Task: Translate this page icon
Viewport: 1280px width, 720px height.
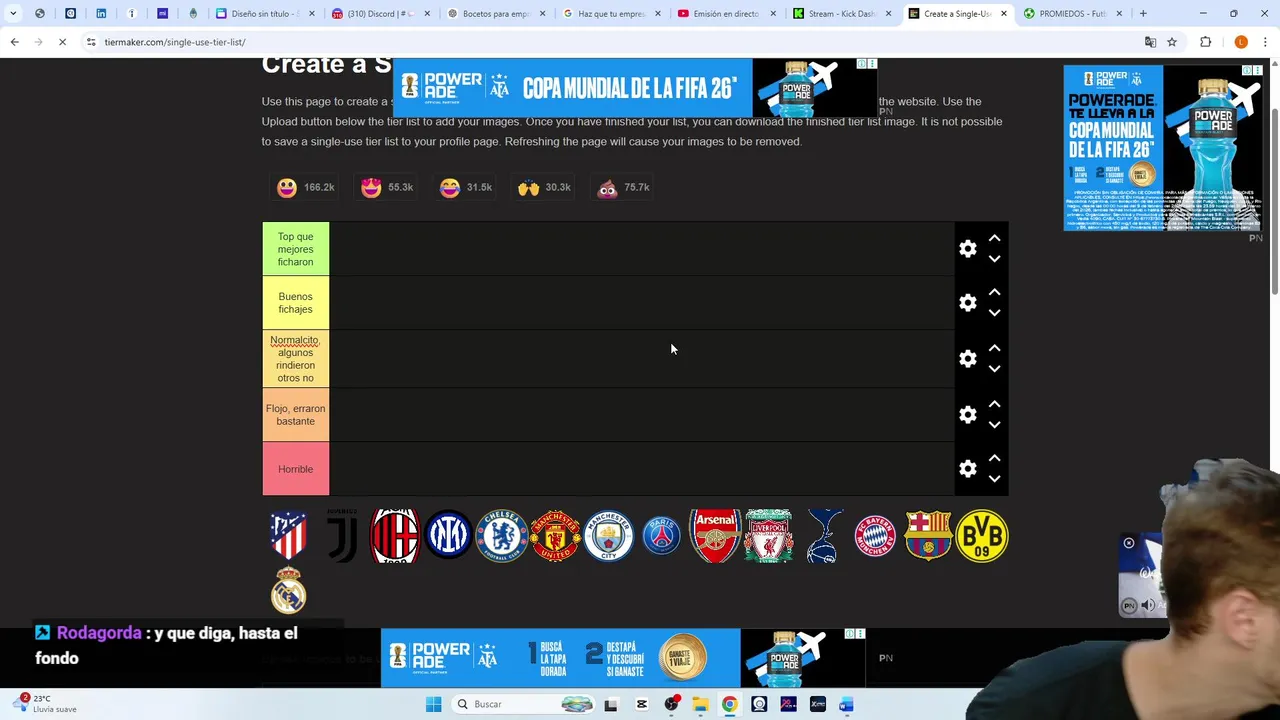Action: click(x=1150, y=42)
